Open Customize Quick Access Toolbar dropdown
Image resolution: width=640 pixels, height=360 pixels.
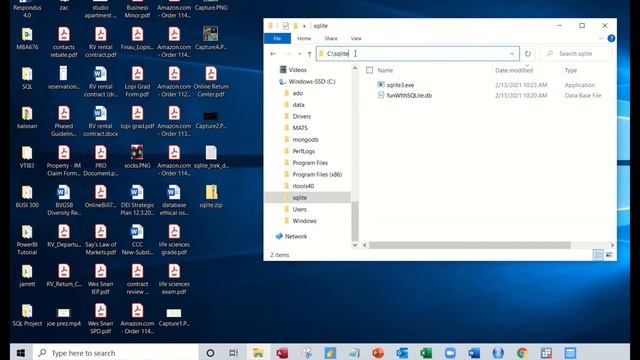304,26
